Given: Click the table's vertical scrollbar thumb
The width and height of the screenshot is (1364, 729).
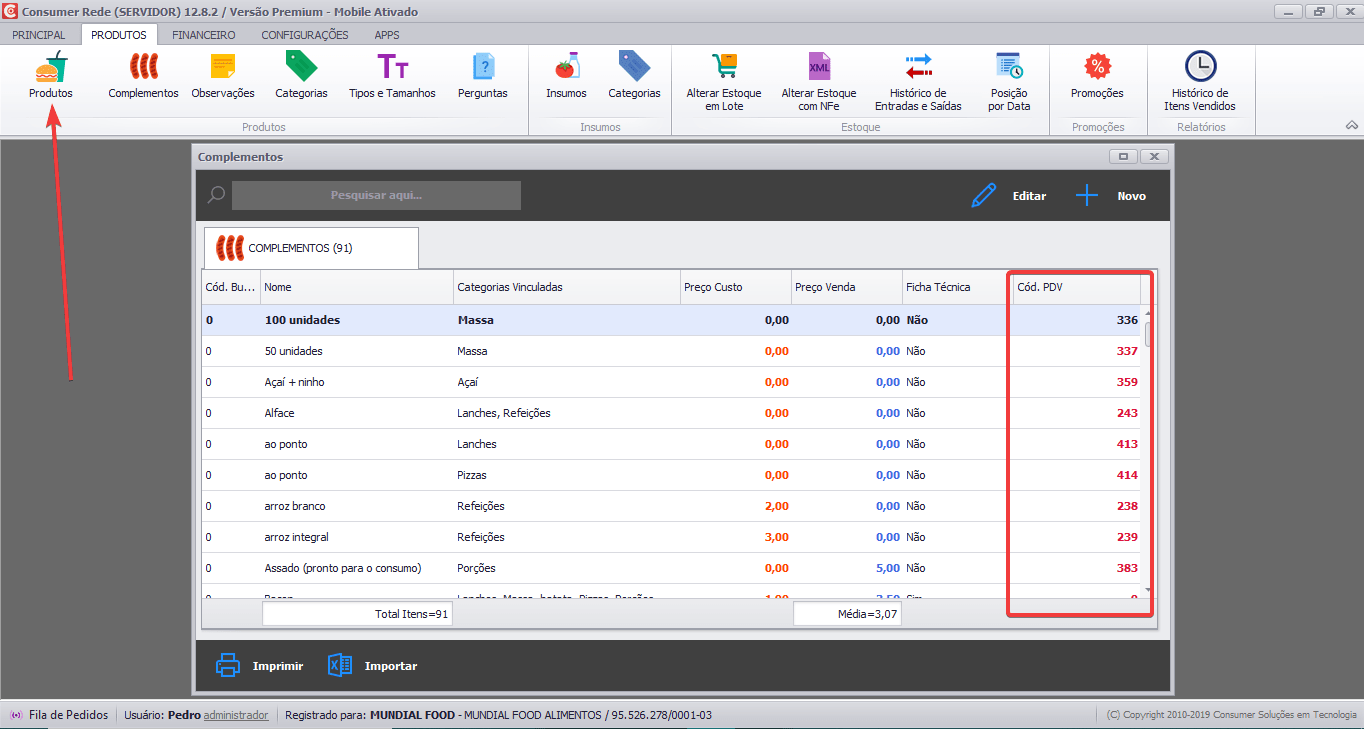Looking at the screenshot, I should [x=1149, y=334].
